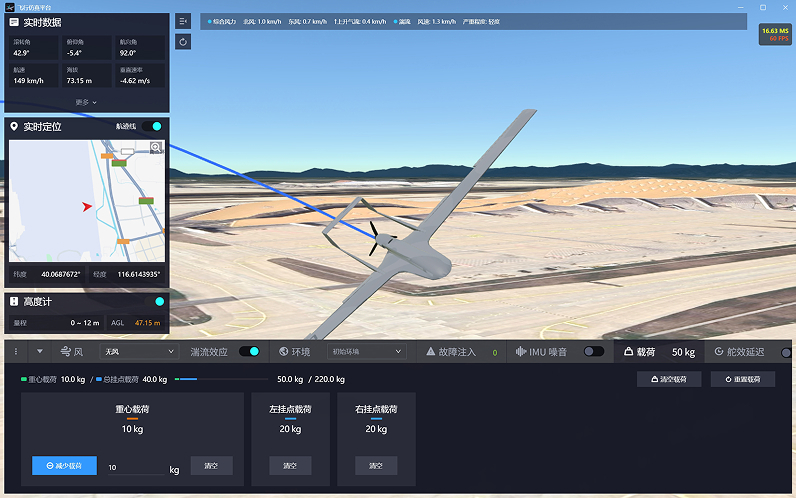Screen dimensions: 796x498
Task: Click the heading value 92.0°
Action: click(x=127, y=53)
